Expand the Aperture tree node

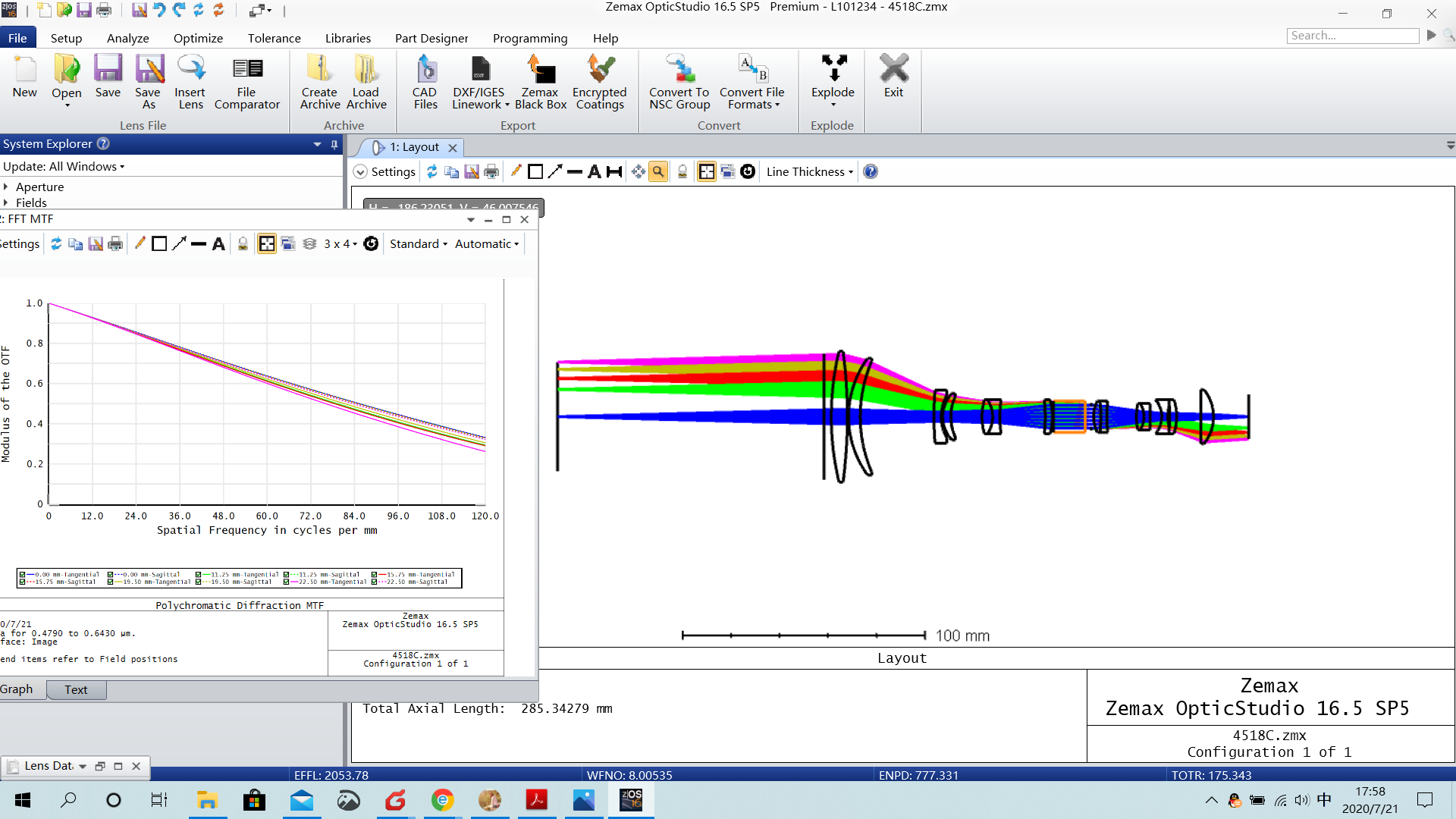click(6, 187)
